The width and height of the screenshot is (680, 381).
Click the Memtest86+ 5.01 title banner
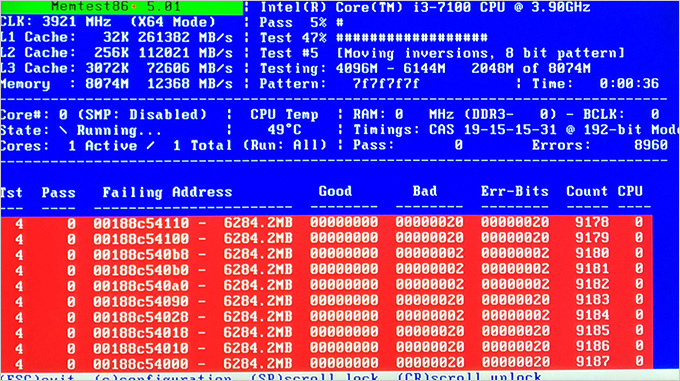[x=121, y=7]
